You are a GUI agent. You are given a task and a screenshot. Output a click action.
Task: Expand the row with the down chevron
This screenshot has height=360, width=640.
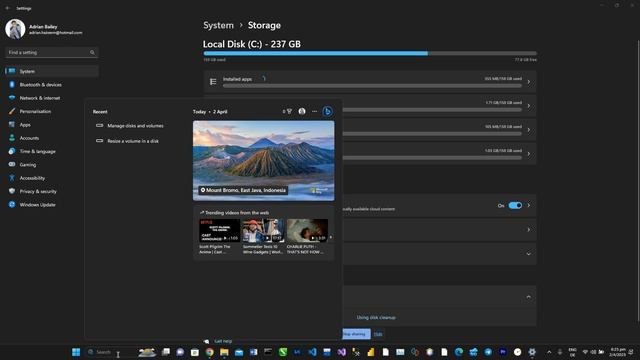[x=529, y=254]
